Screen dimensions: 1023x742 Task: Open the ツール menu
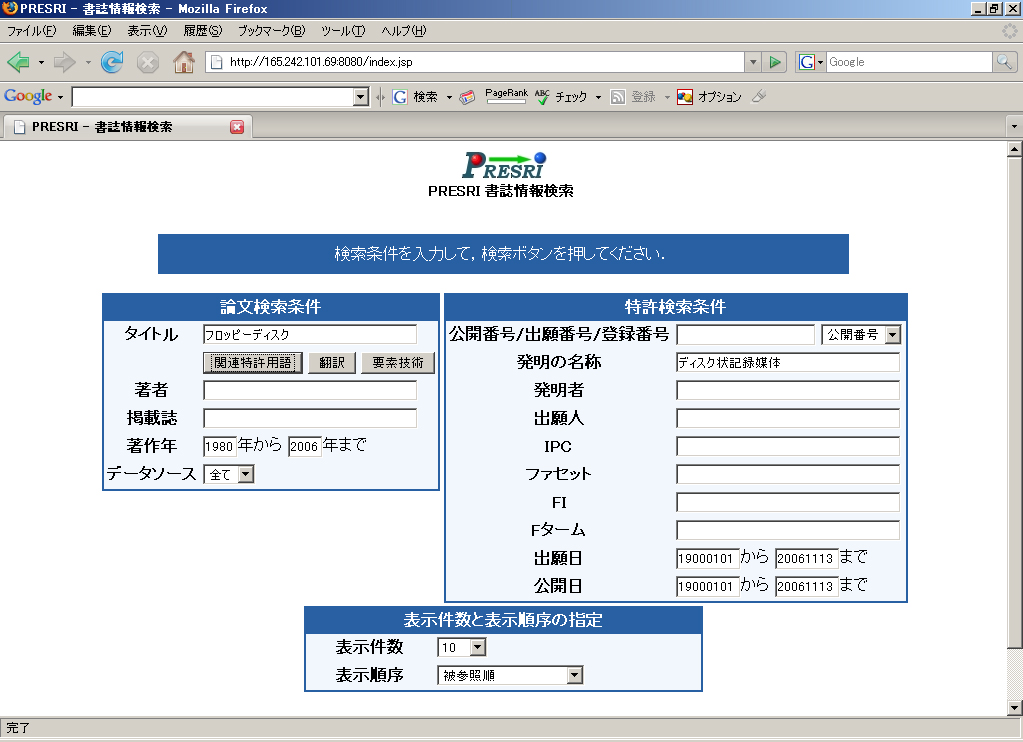[343, 31]
